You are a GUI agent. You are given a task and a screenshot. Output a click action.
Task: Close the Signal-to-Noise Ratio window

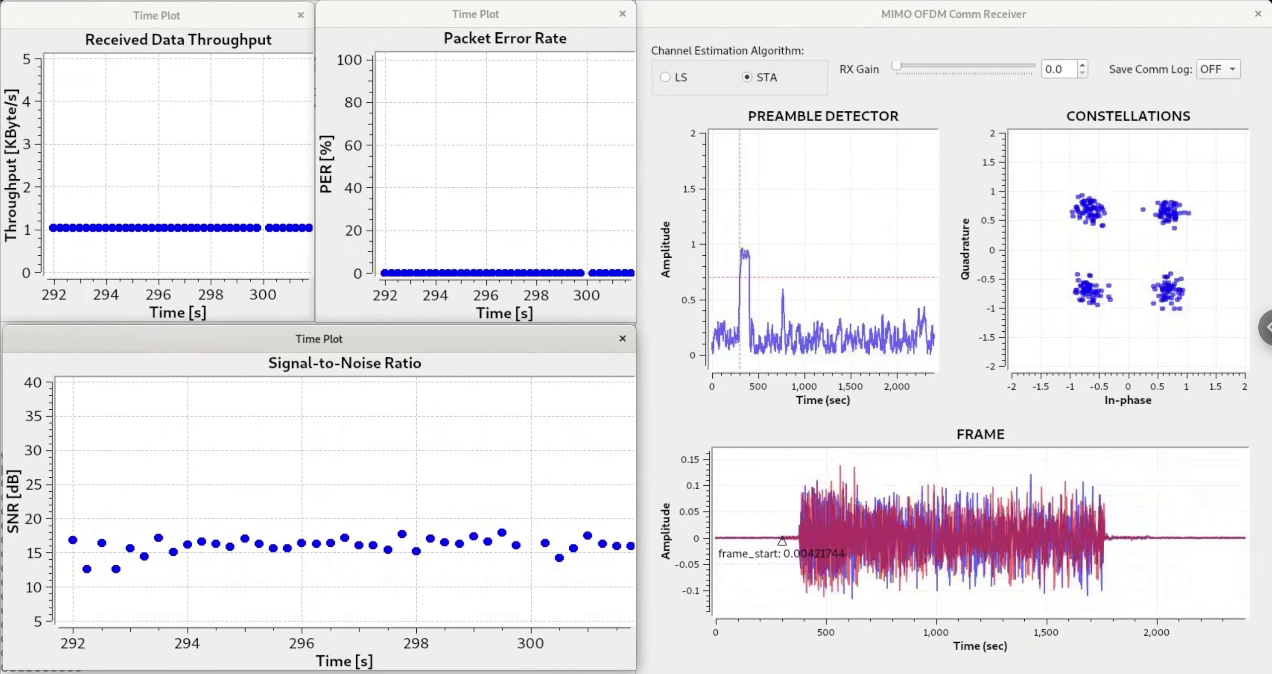click(x=622, y=339)
